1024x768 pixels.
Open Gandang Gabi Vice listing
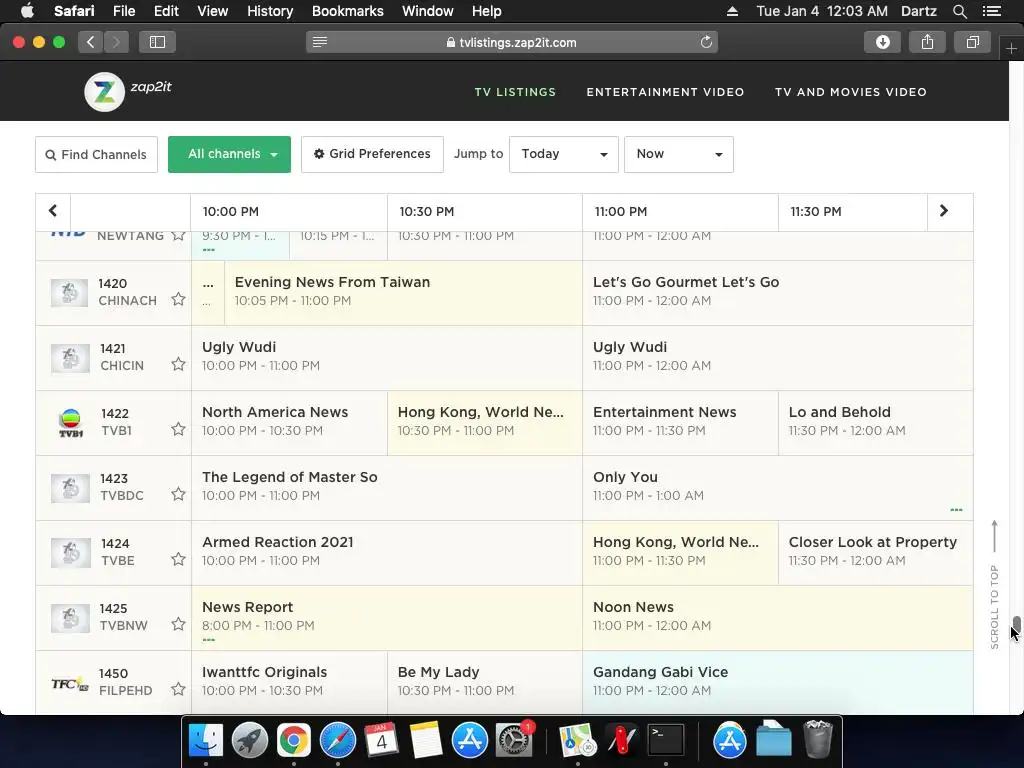777,681
